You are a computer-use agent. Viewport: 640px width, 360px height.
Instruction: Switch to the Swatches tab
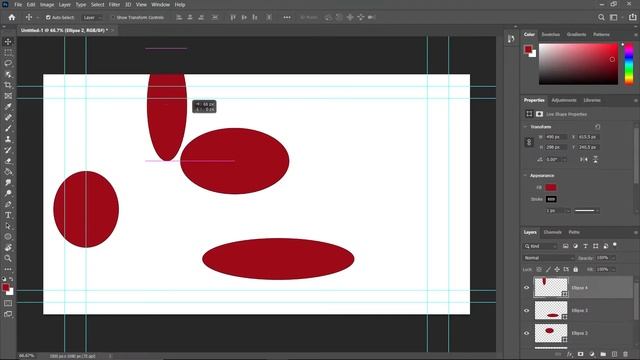551,34
